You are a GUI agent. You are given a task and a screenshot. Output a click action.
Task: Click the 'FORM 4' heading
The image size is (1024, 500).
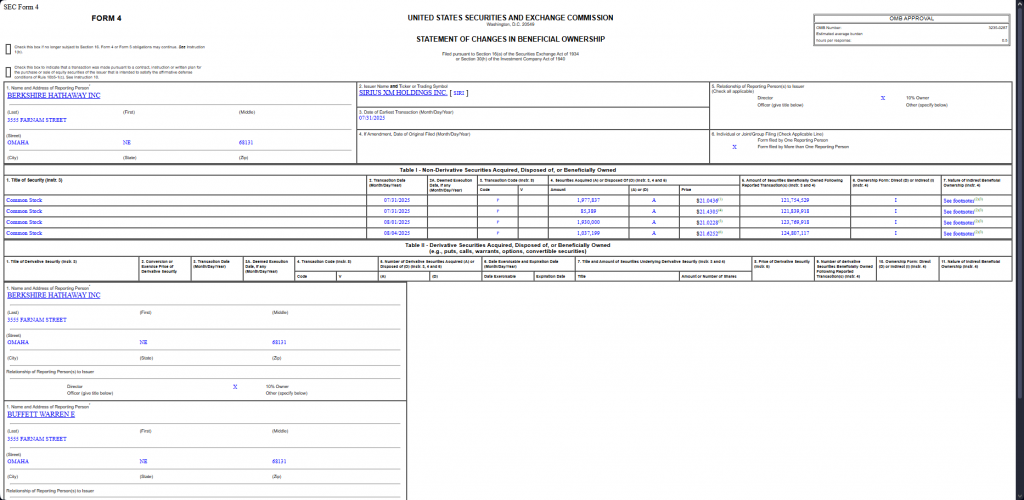point(106,18)
